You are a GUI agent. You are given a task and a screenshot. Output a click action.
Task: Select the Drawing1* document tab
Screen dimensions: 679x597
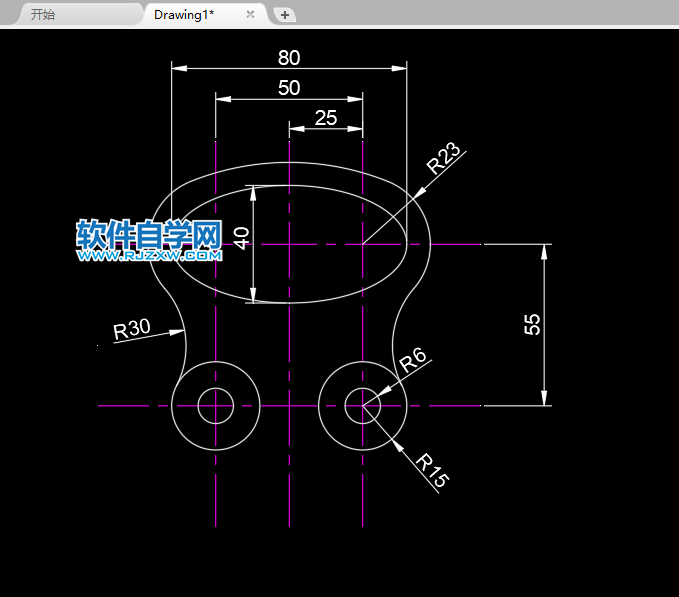tap(184, 15)
